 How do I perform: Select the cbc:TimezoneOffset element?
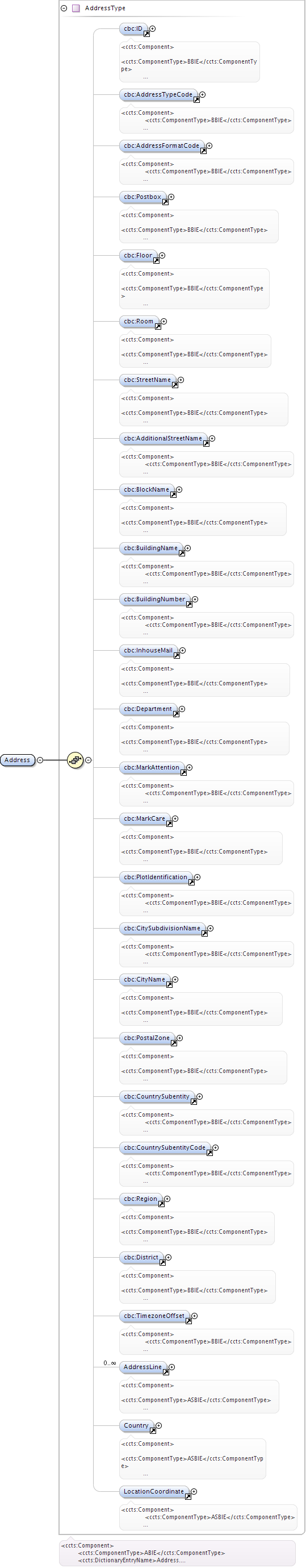click(154, 1316)
